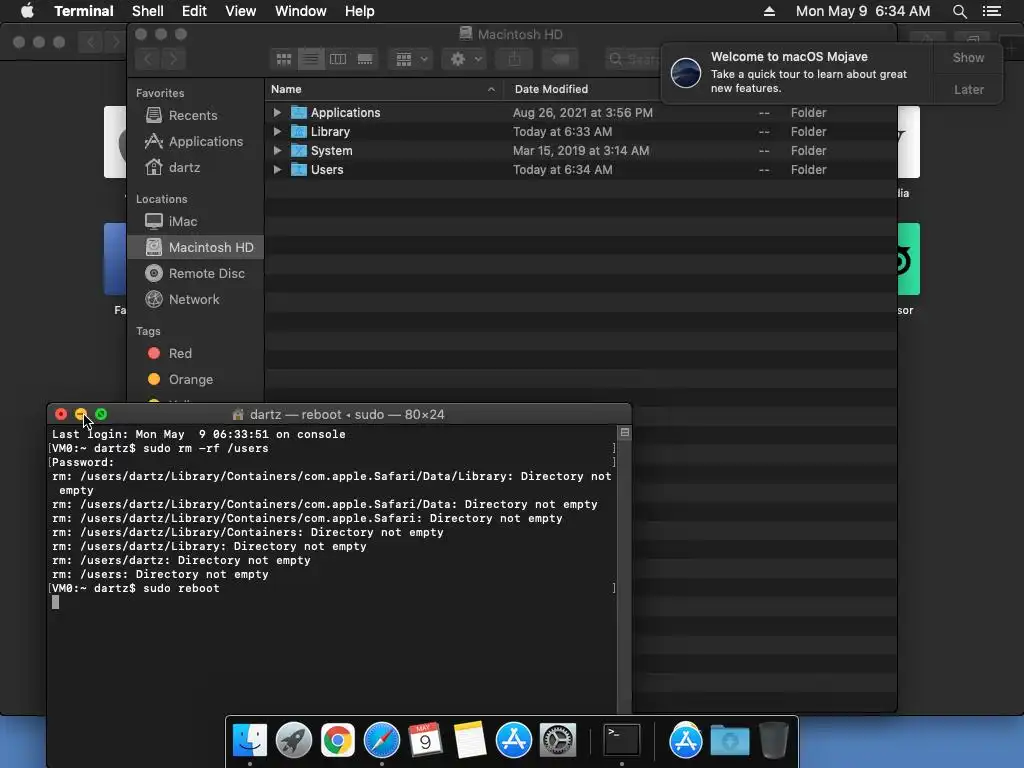Screen dimensions: 1024x768
Task: Open the Terminal app menu
Action: (x=84, y=11)
